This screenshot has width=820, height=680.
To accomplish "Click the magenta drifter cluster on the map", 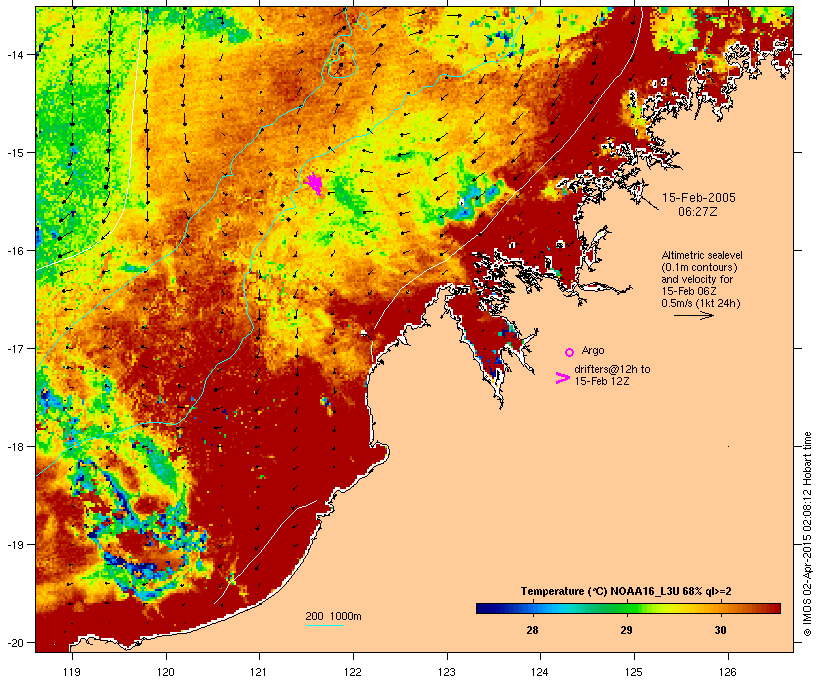I will [315, 184].
